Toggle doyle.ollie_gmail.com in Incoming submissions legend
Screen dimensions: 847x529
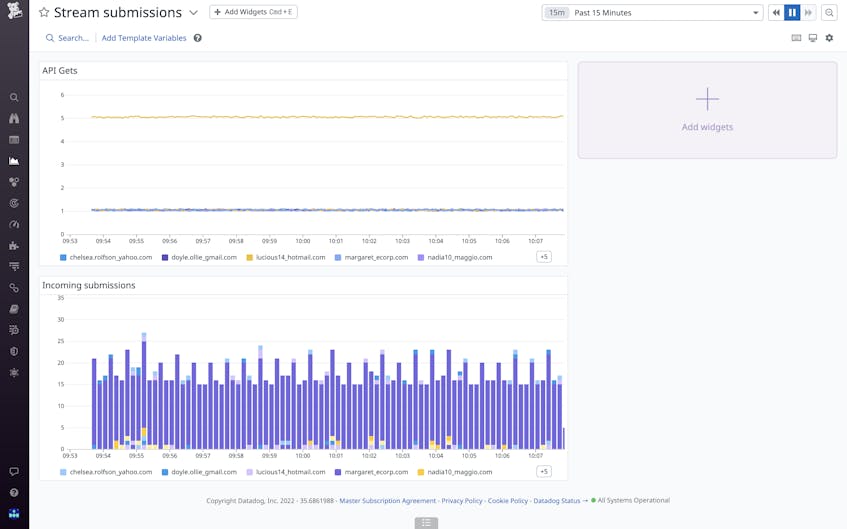[199, 472]
